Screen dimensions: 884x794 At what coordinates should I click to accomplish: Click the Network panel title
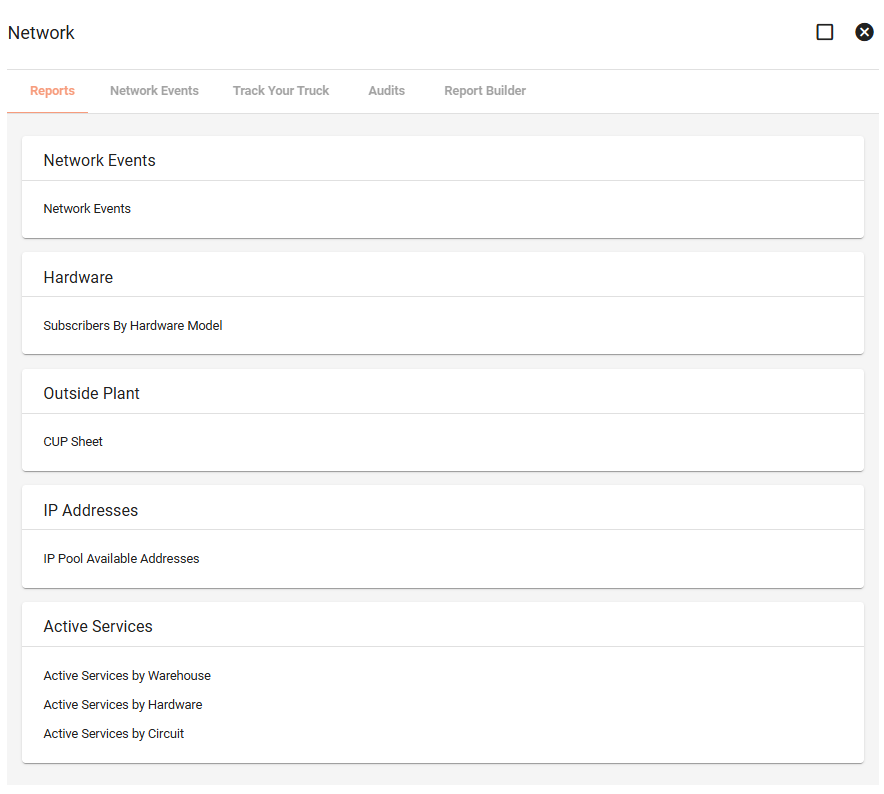[x=41, y=33]
